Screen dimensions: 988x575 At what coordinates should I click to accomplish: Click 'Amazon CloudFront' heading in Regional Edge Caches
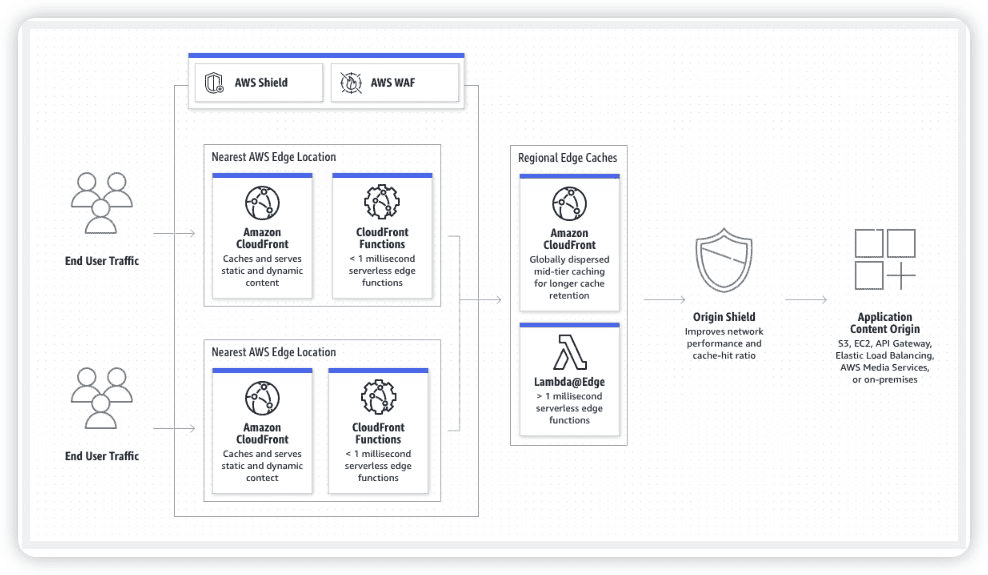569,239
